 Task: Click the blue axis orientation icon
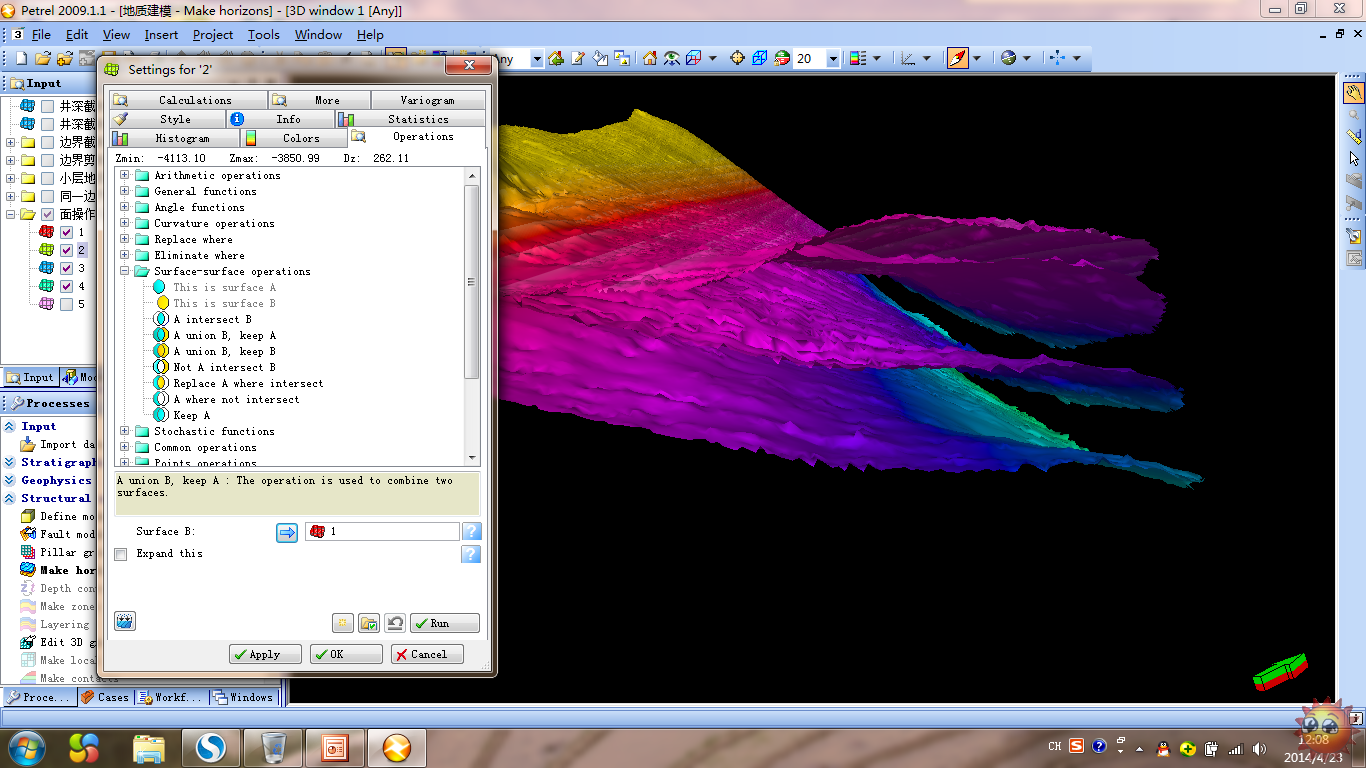click(x=1058, y=59)
